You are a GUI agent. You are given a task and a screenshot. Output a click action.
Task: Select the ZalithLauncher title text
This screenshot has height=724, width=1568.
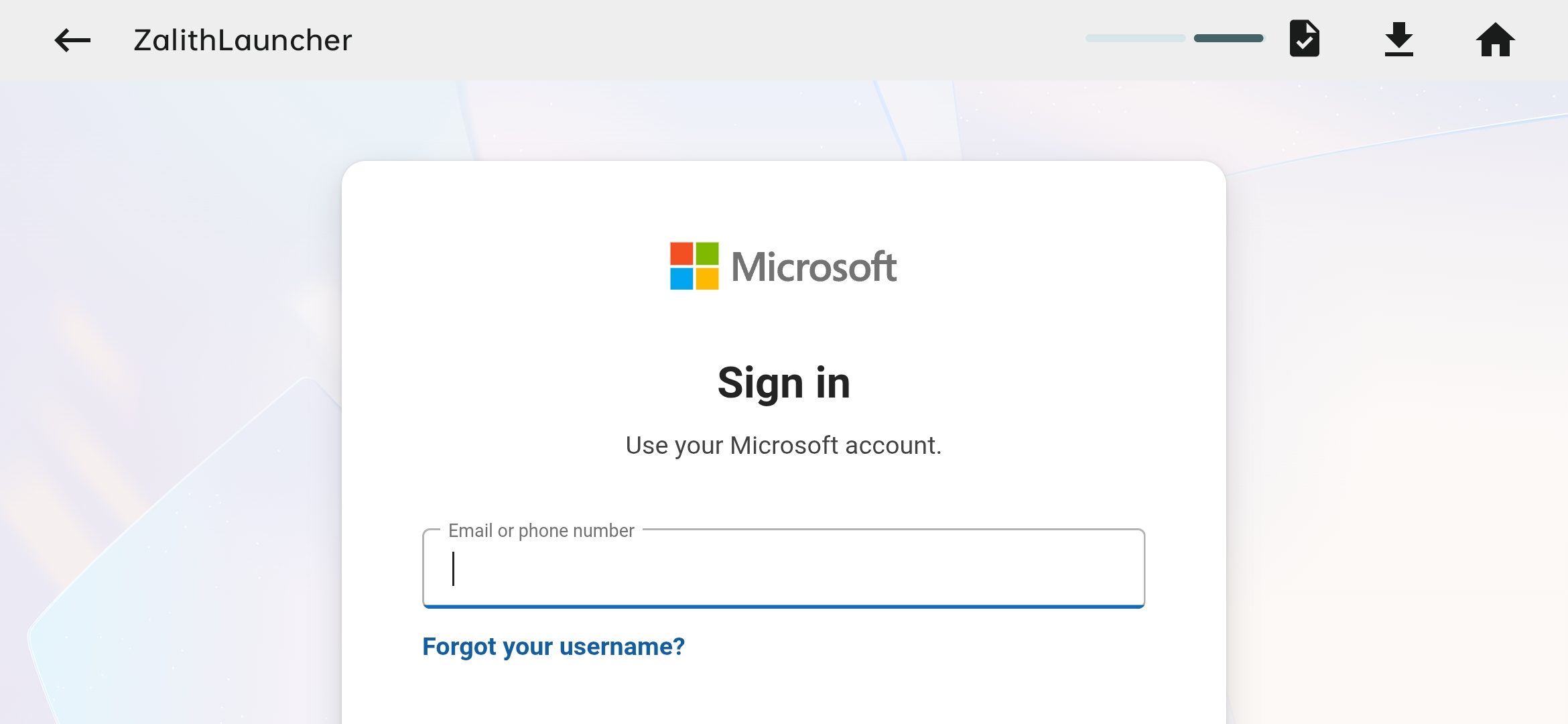point(243,40)
